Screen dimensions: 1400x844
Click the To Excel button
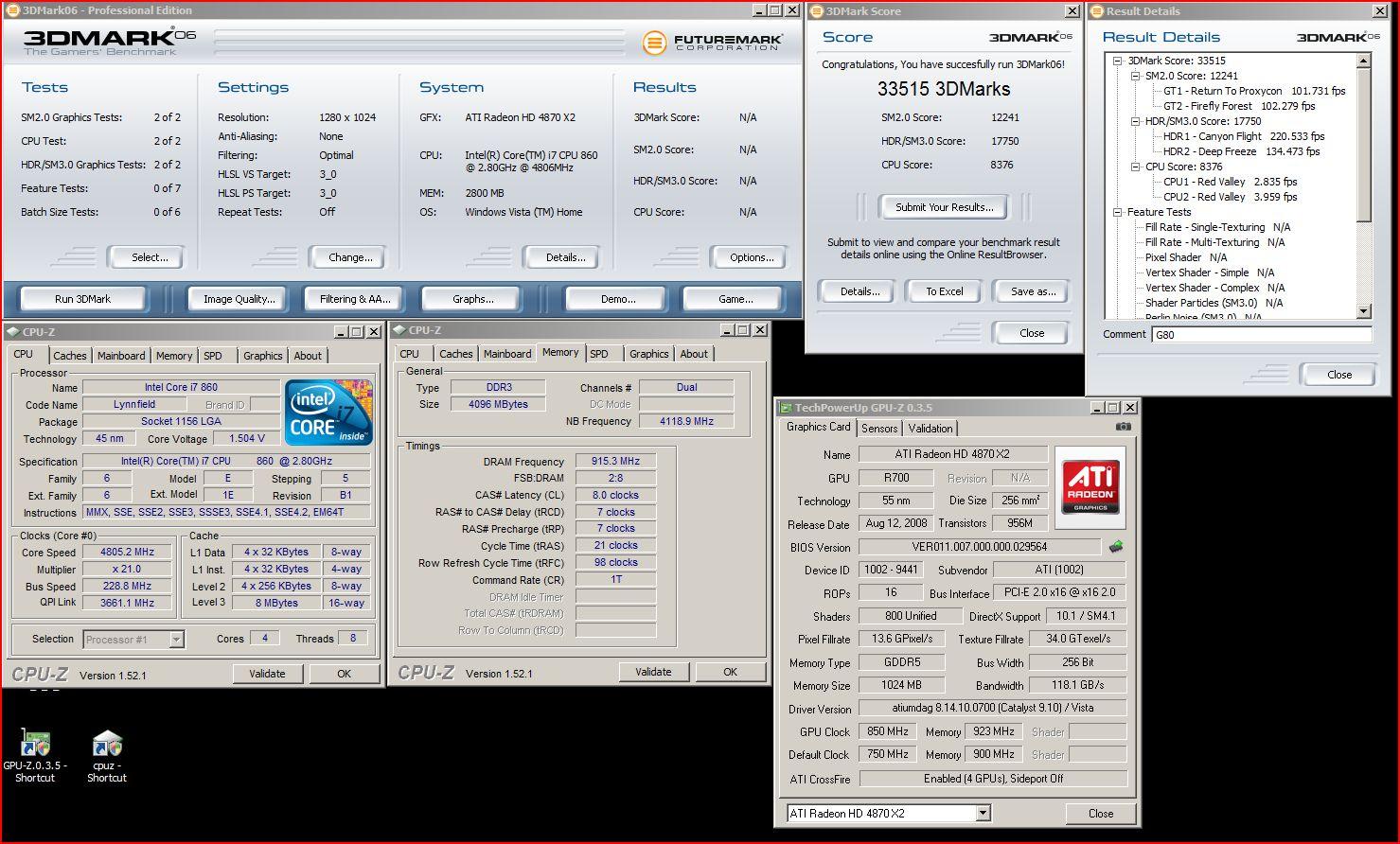click(x=945, y=291)
